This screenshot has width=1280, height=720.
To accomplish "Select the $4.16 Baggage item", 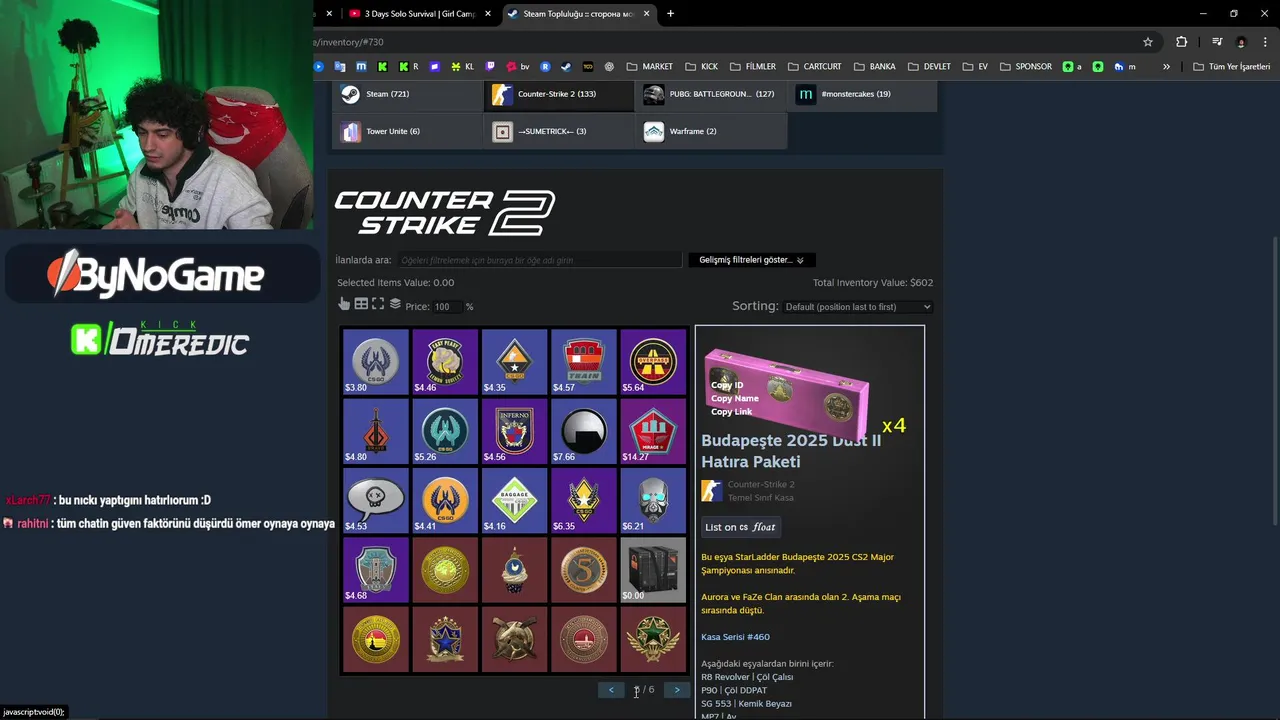I will point(514,500).
